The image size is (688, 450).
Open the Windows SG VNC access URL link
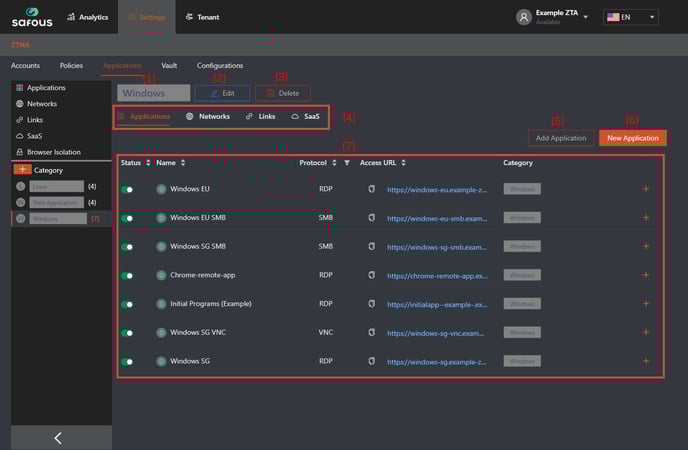(x=435, y=333)
